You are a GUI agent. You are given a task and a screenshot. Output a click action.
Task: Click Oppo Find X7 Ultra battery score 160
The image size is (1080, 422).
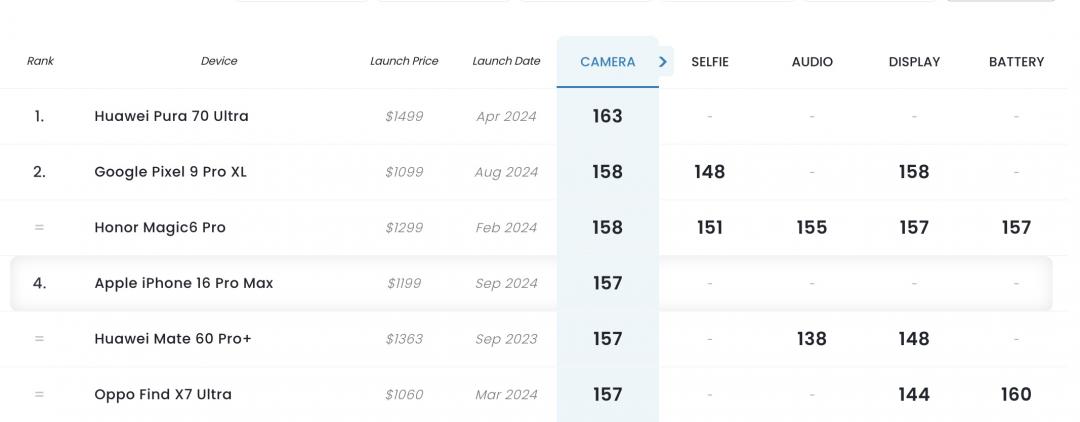pos(1016,395)
